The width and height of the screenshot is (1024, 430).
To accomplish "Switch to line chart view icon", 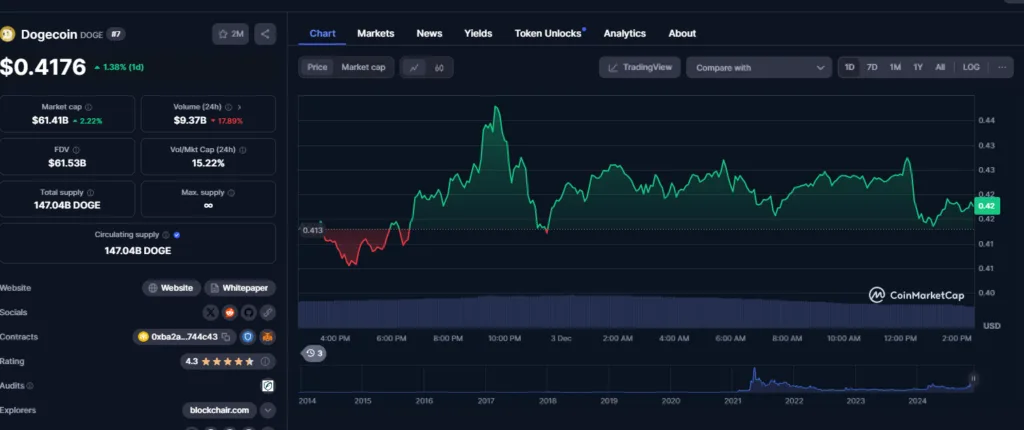I will pos(414,67).
